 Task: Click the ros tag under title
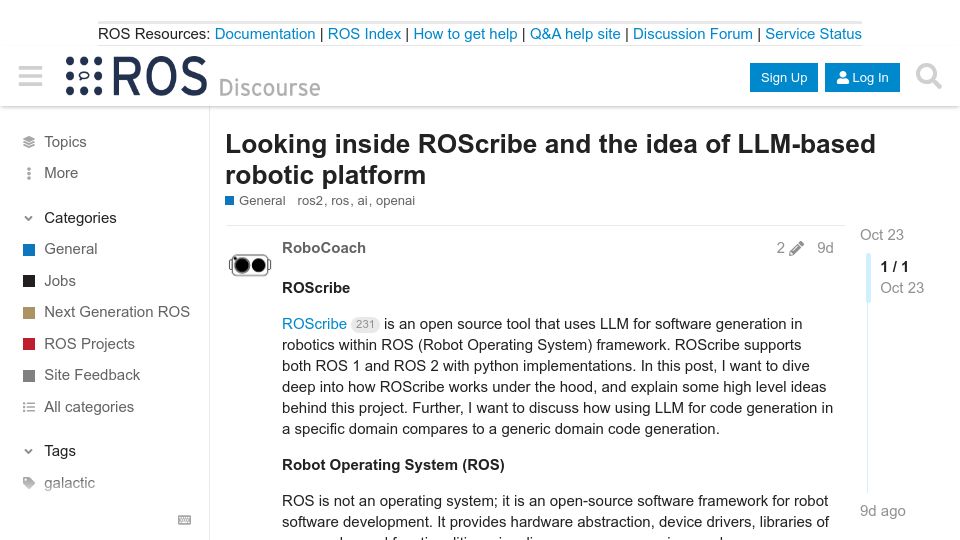[340, 201]
